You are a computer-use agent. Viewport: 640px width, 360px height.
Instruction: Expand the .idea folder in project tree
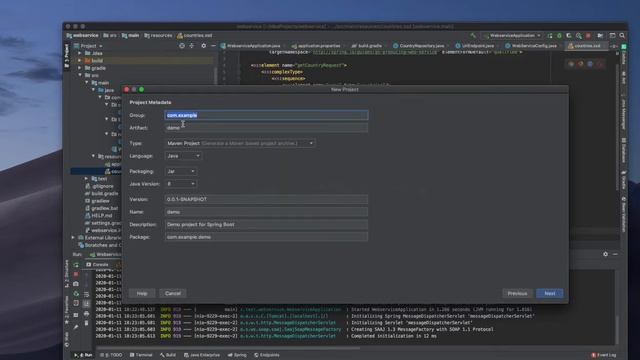pyautogui.click(x=80, y=53)
